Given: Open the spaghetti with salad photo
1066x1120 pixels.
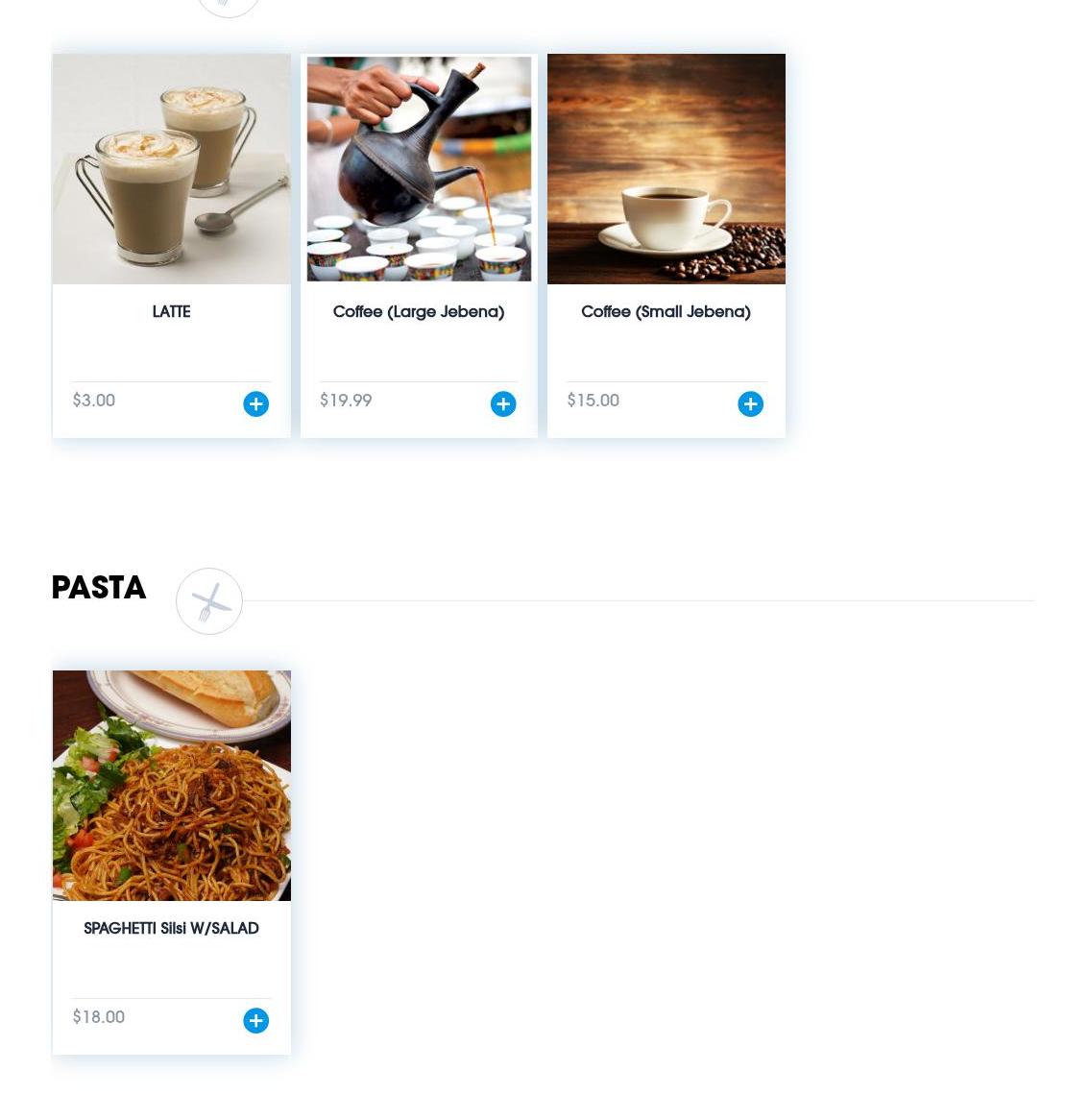Looking at the screenshot, I should click(x=171, y=786).
